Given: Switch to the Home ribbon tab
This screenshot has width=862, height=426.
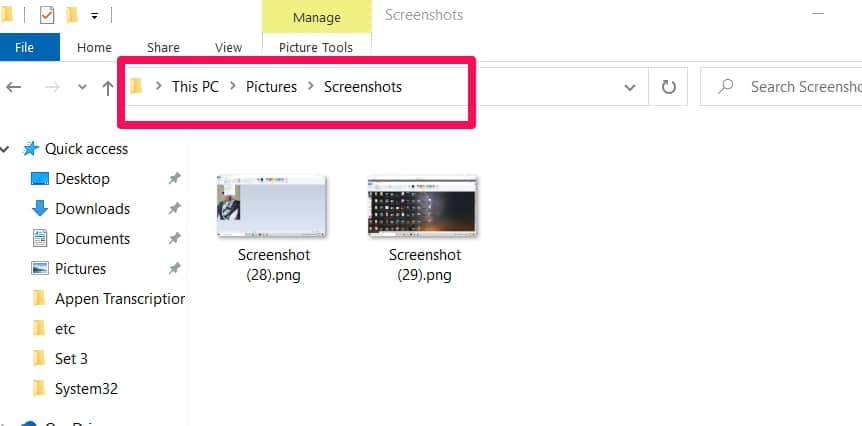Looking at the screenshot, I should tap(94, 48).
